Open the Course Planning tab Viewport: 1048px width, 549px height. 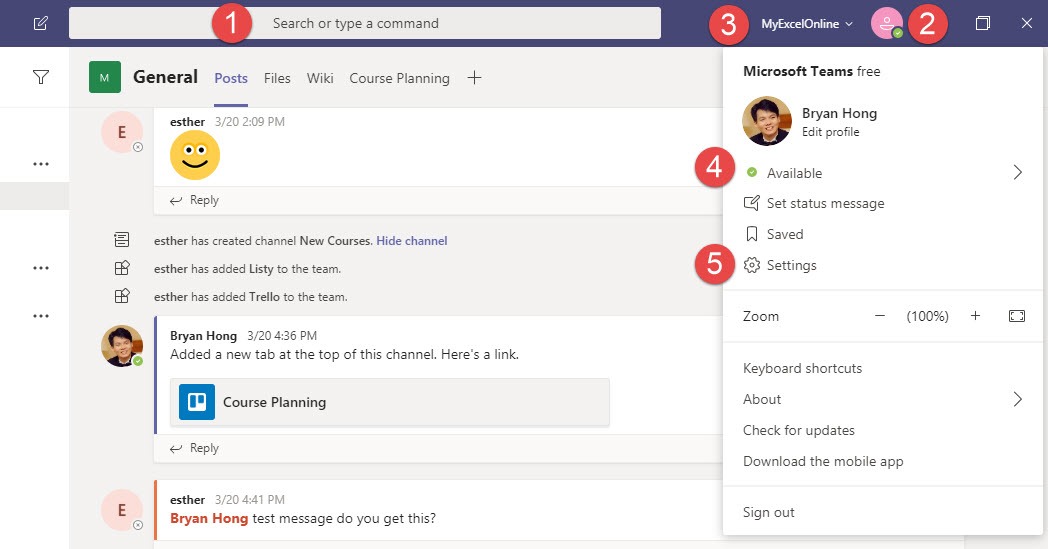point(399,78)
